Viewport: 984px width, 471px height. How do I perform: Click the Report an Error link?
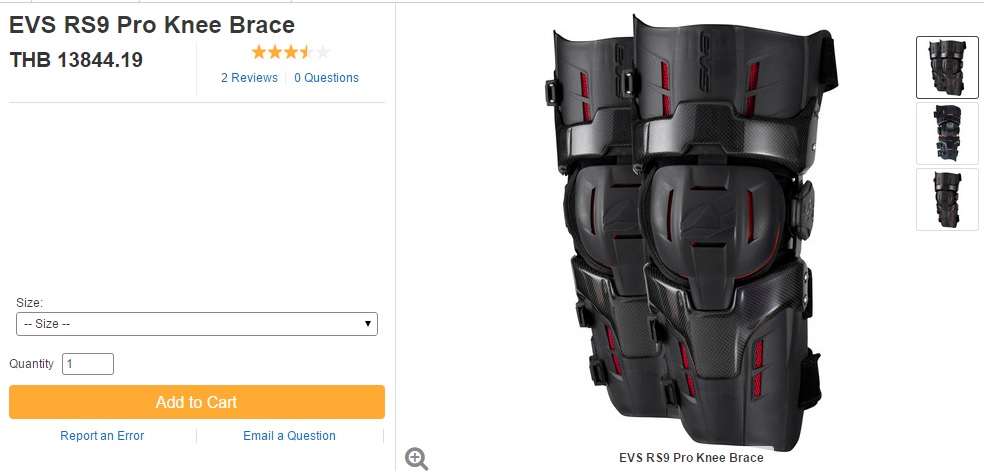tap(102, 436)
